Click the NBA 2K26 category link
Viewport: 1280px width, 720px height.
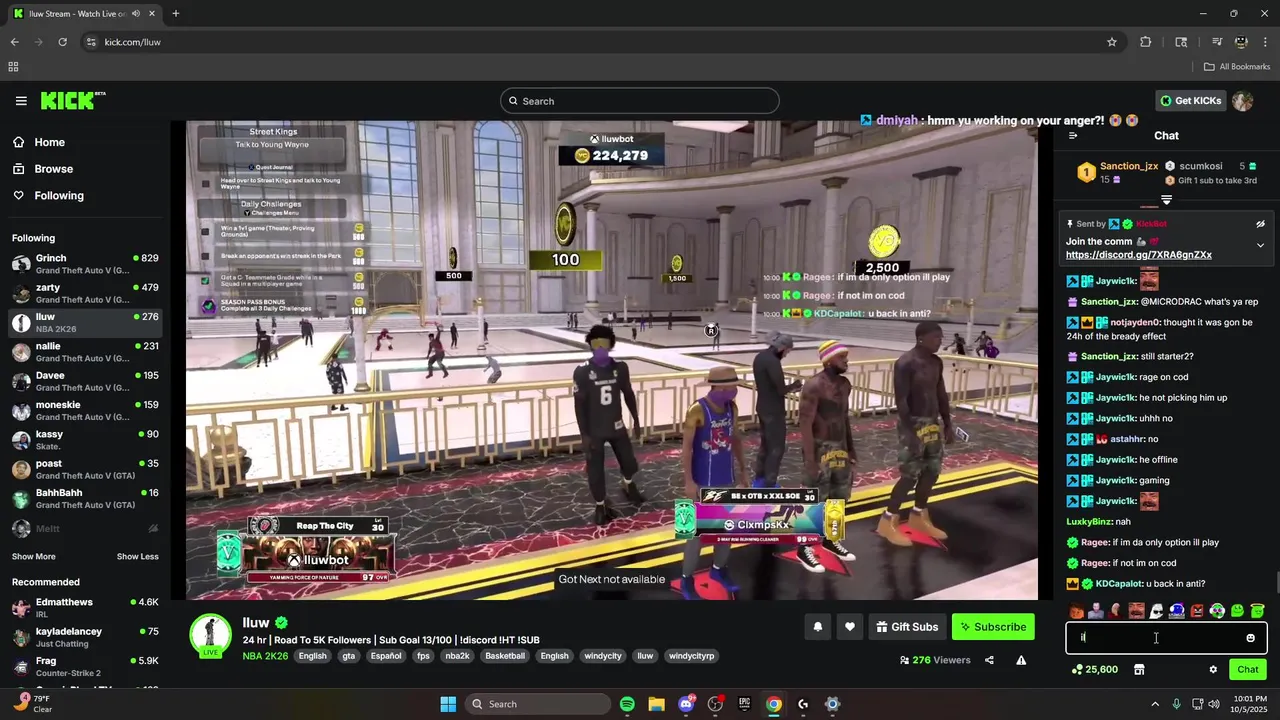point(265,656)
